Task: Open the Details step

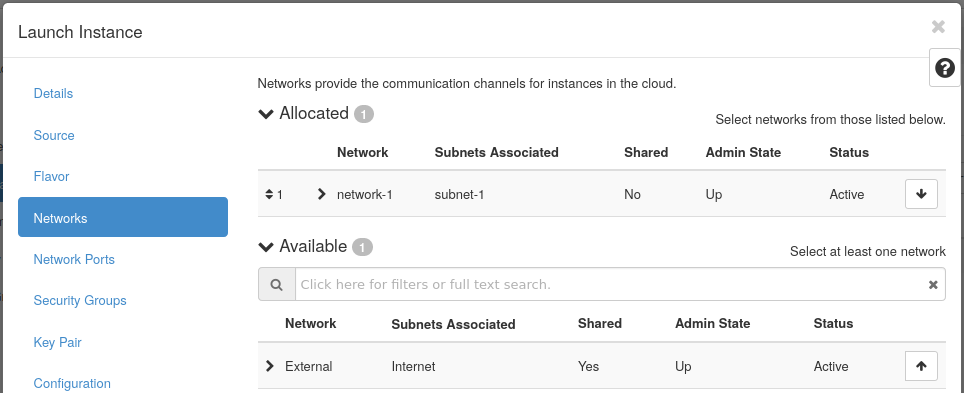Action: 53,93
